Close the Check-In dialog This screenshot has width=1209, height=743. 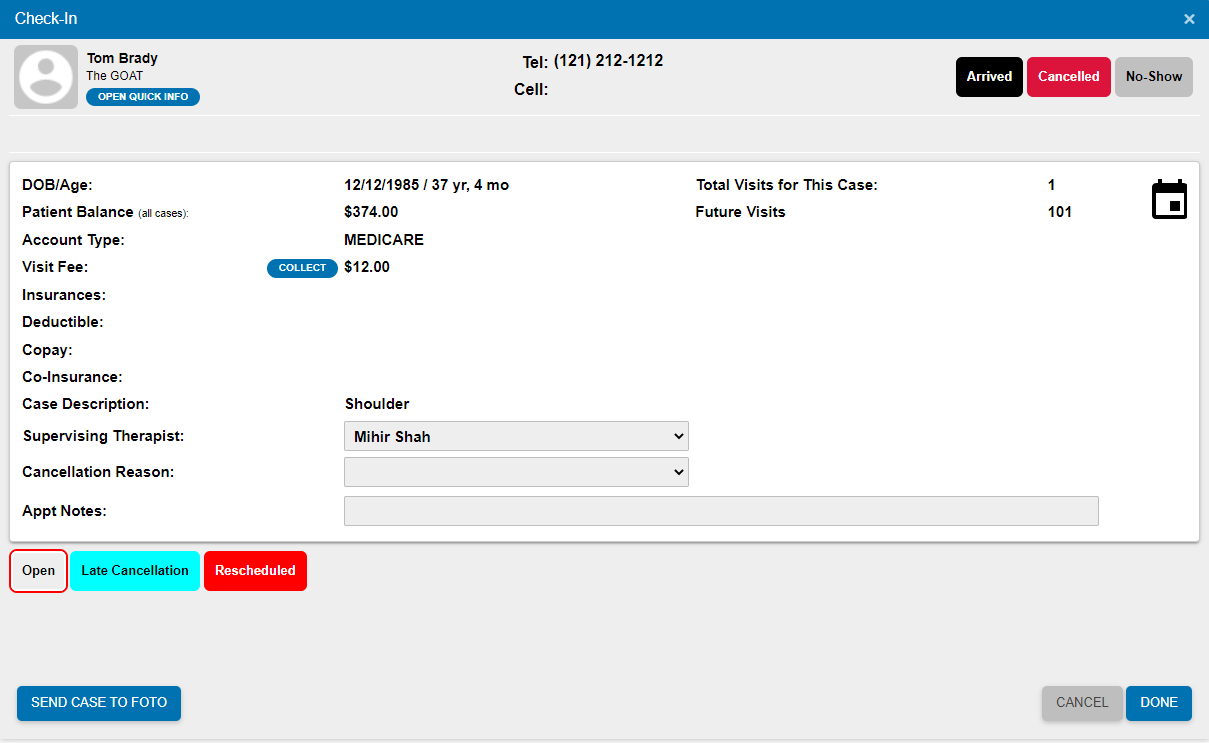[x=1189, y=18]
